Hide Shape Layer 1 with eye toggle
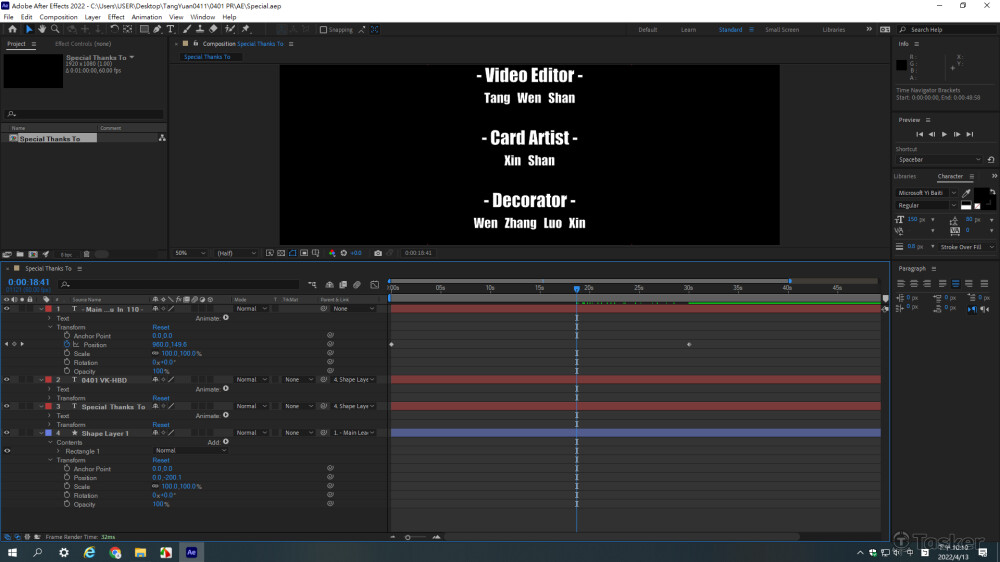Image resolution: width=1000 pixels, height=562 pixels. pyautogui.click(x=6, y=433)
